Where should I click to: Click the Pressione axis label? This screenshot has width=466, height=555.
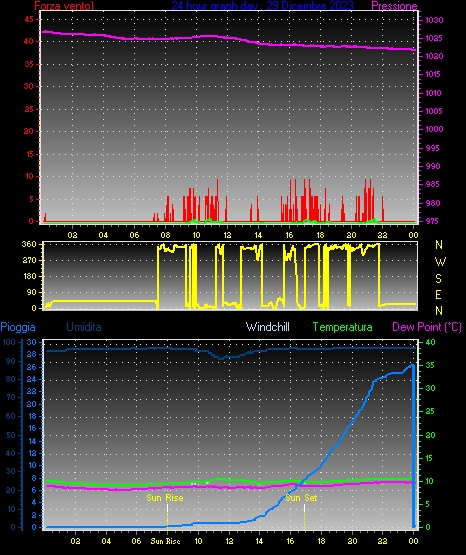394,6
